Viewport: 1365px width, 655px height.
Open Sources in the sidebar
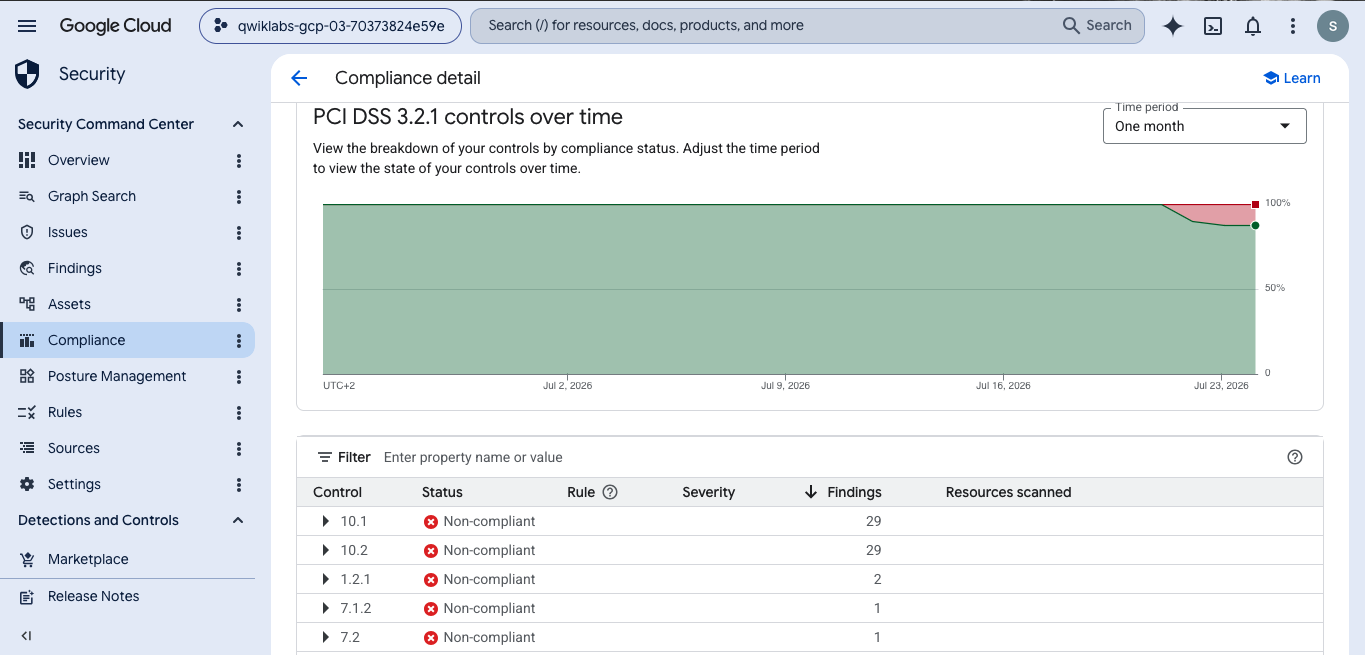[x=74, y=448]
